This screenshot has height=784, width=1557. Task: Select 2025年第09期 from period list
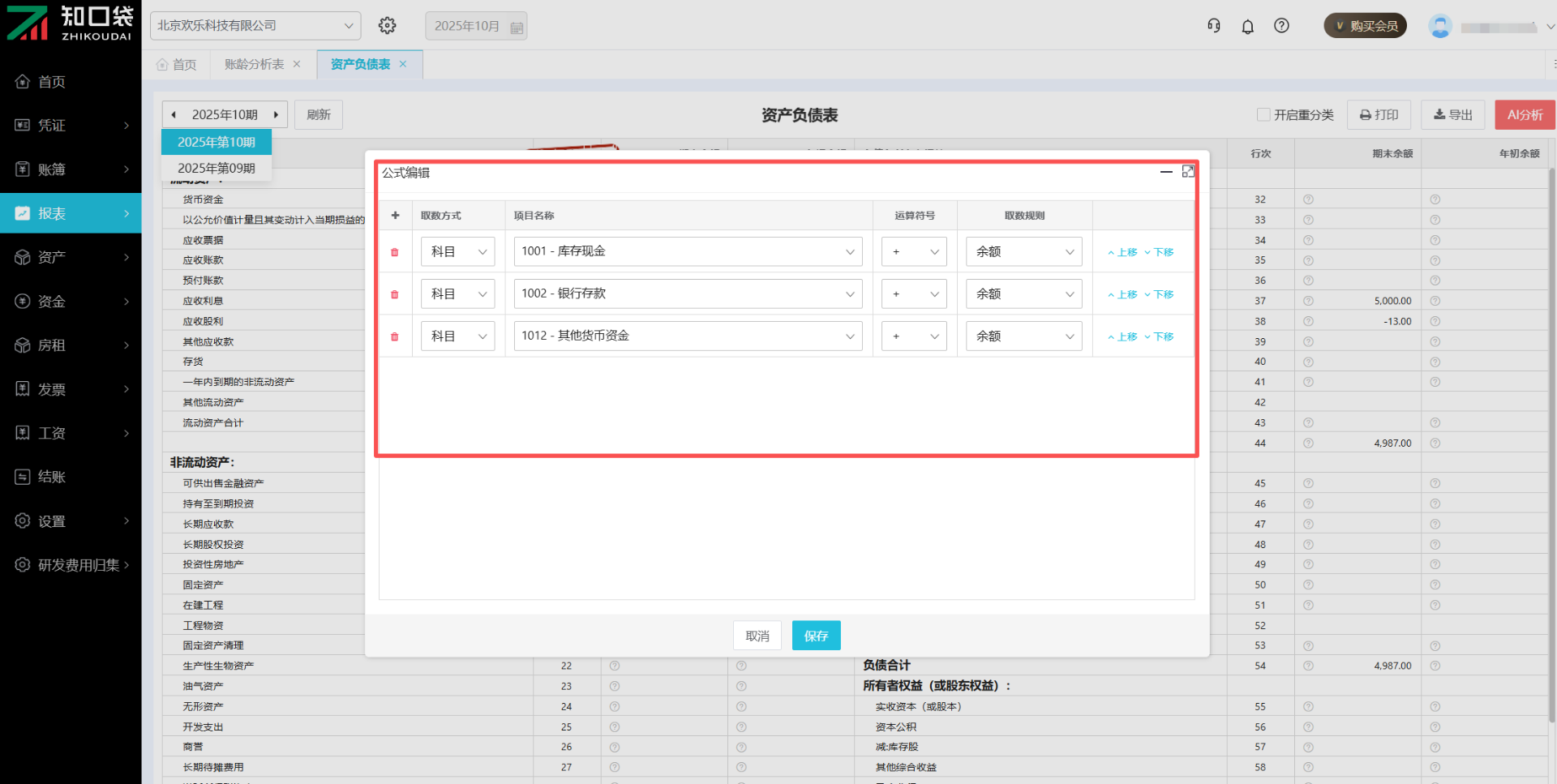(217, 169)
